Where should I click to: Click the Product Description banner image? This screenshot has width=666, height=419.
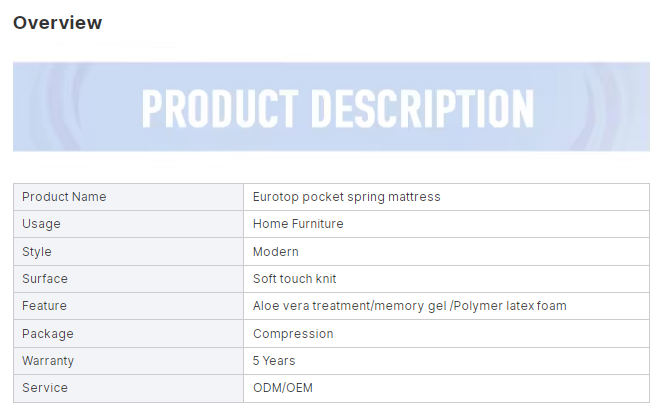tap(331, 107)
